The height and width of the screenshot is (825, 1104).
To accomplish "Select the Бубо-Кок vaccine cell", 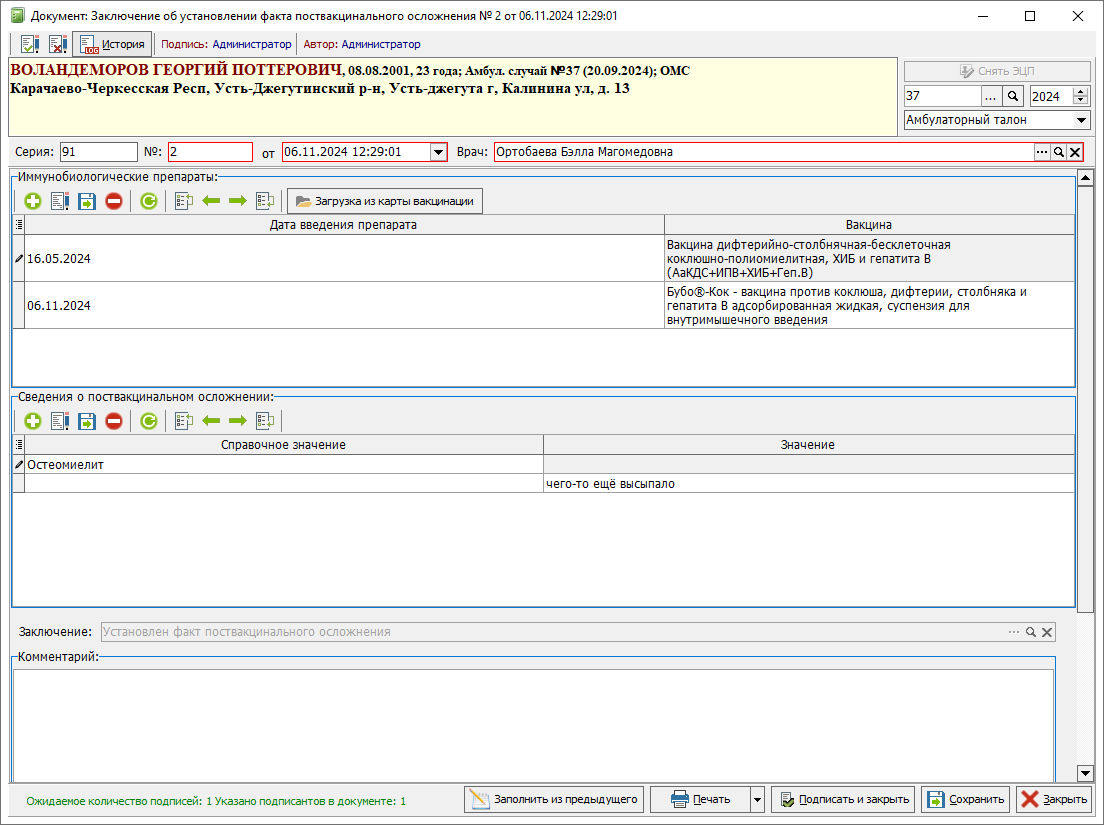I will (869, 306).
